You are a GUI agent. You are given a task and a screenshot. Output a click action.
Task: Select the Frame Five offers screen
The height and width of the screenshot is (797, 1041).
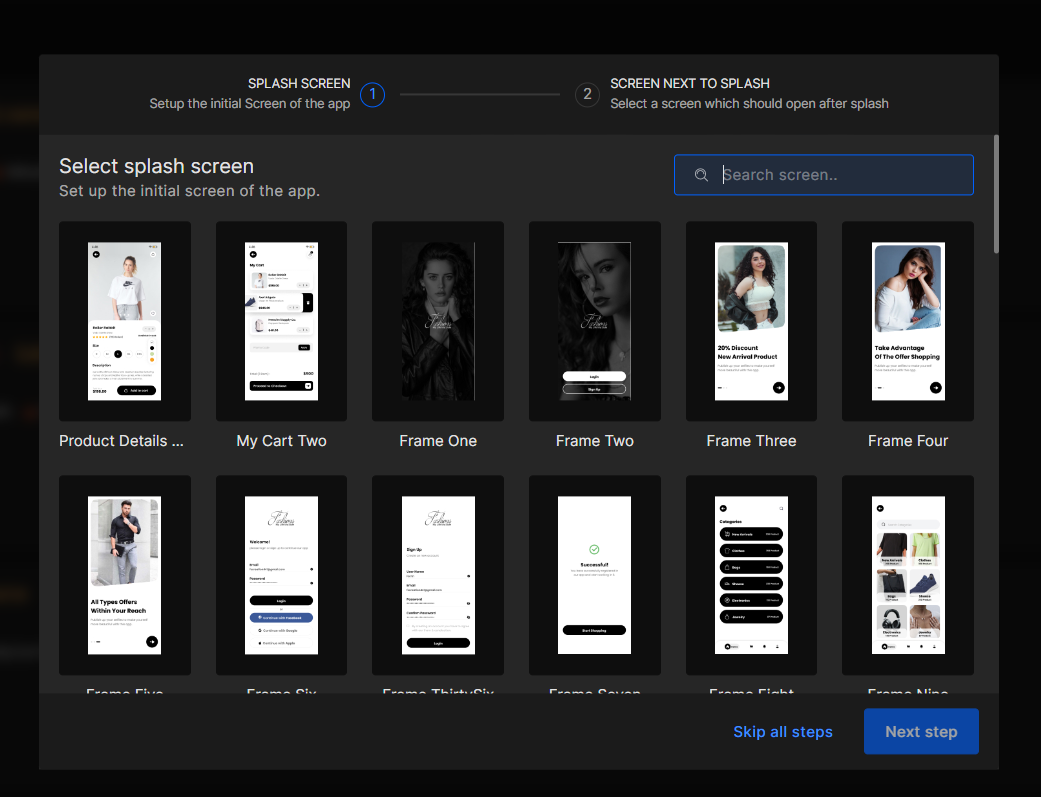pyautogui.click(x=124, y=575)
